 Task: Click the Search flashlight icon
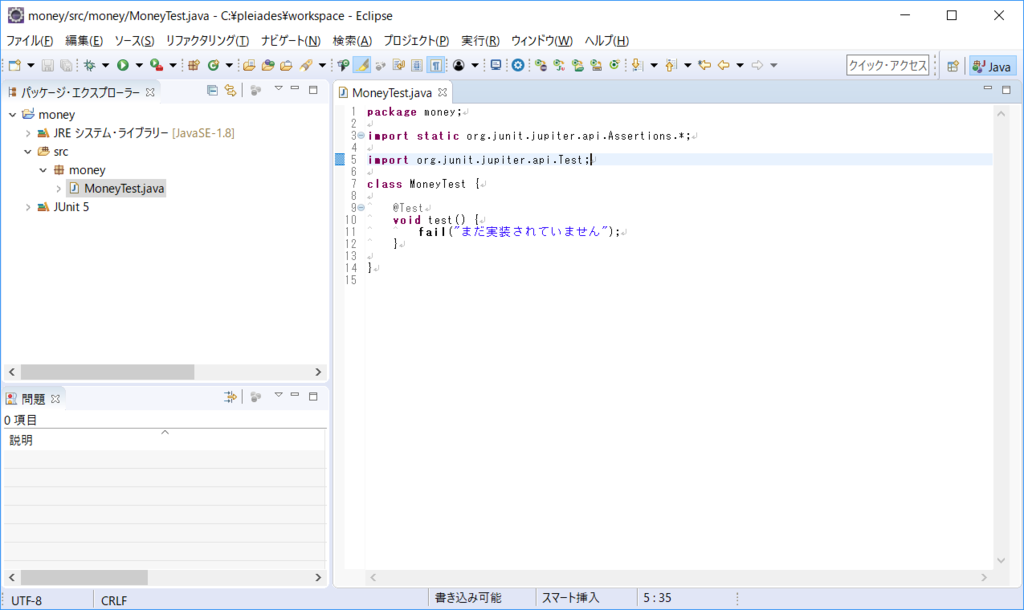(x=306, y=65)
